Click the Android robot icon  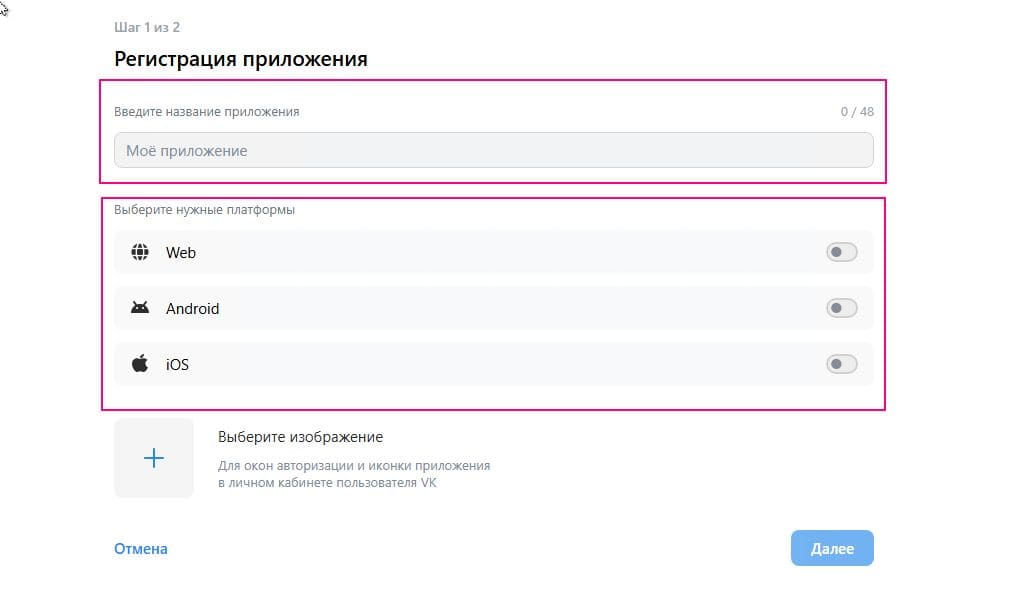click(x=140, y=309)
